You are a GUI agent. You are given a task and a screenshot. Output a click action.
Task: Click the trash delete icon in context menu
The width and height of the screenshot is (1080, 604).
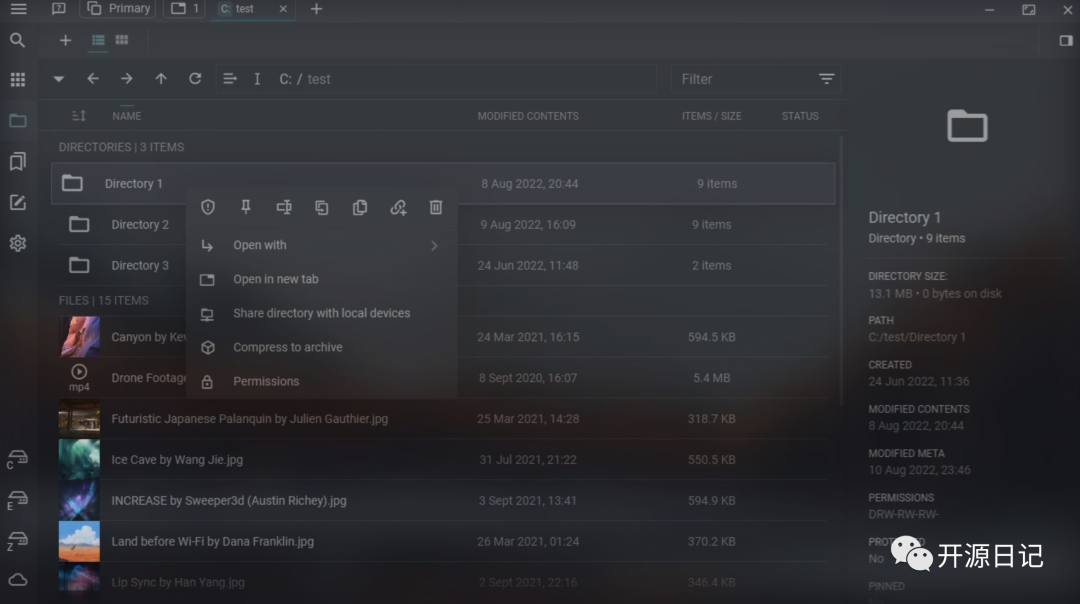point(436,207)
